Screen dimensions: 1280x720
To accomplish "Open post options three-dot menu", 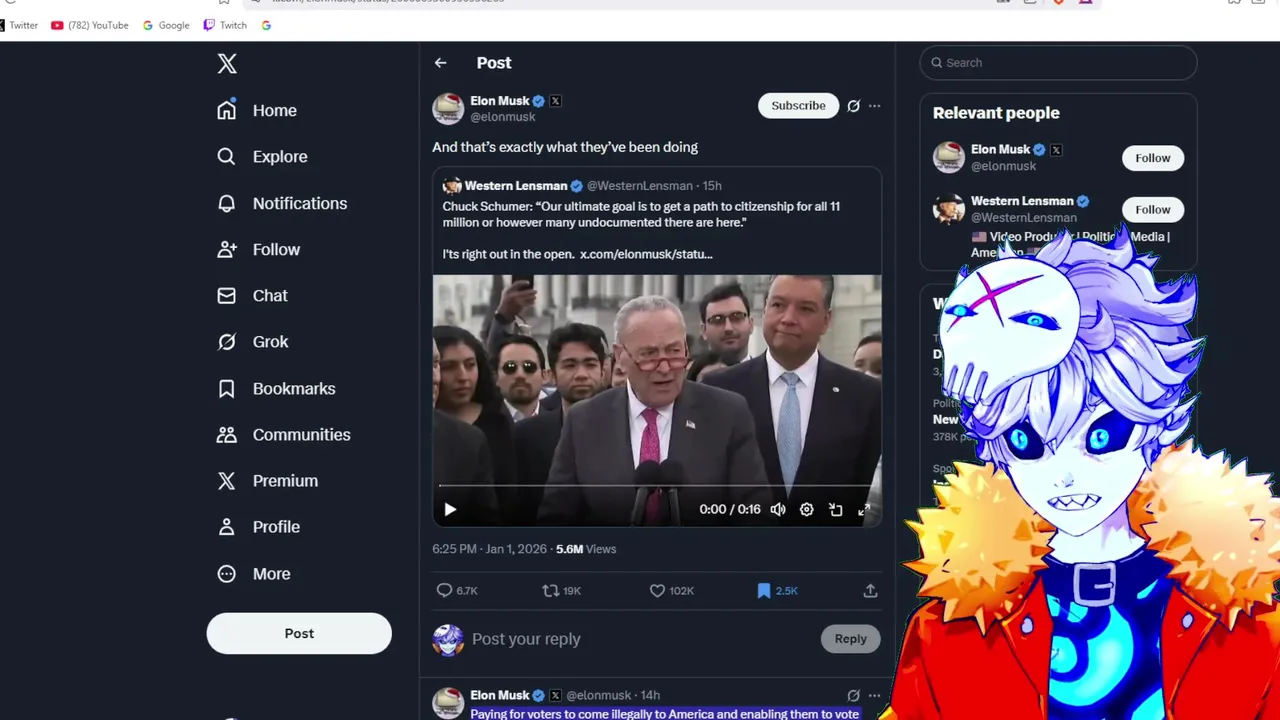I will tap(875, 106).
